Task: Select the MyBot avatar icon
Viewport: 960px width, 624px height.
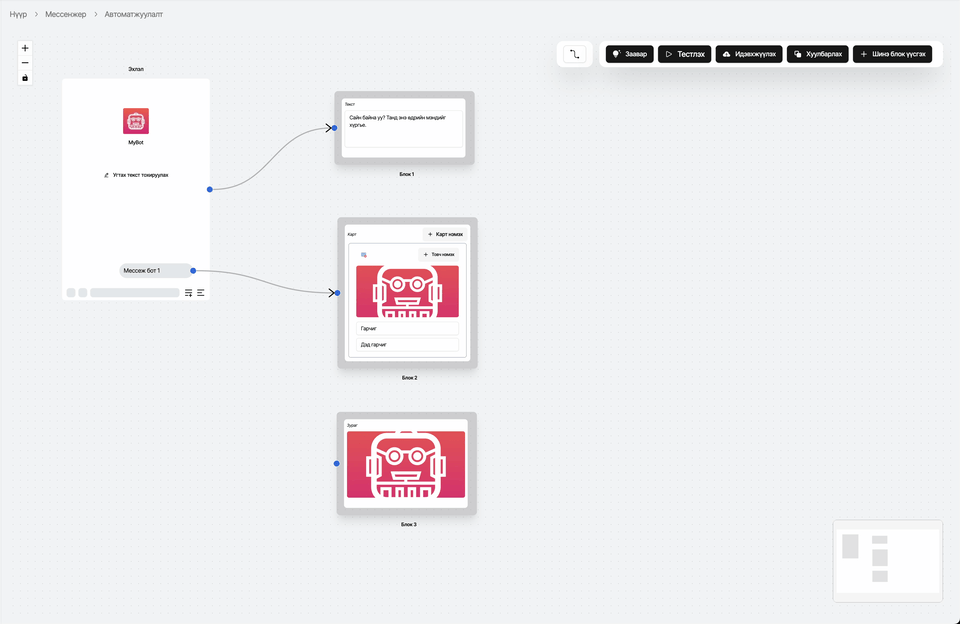Action: 136,121
